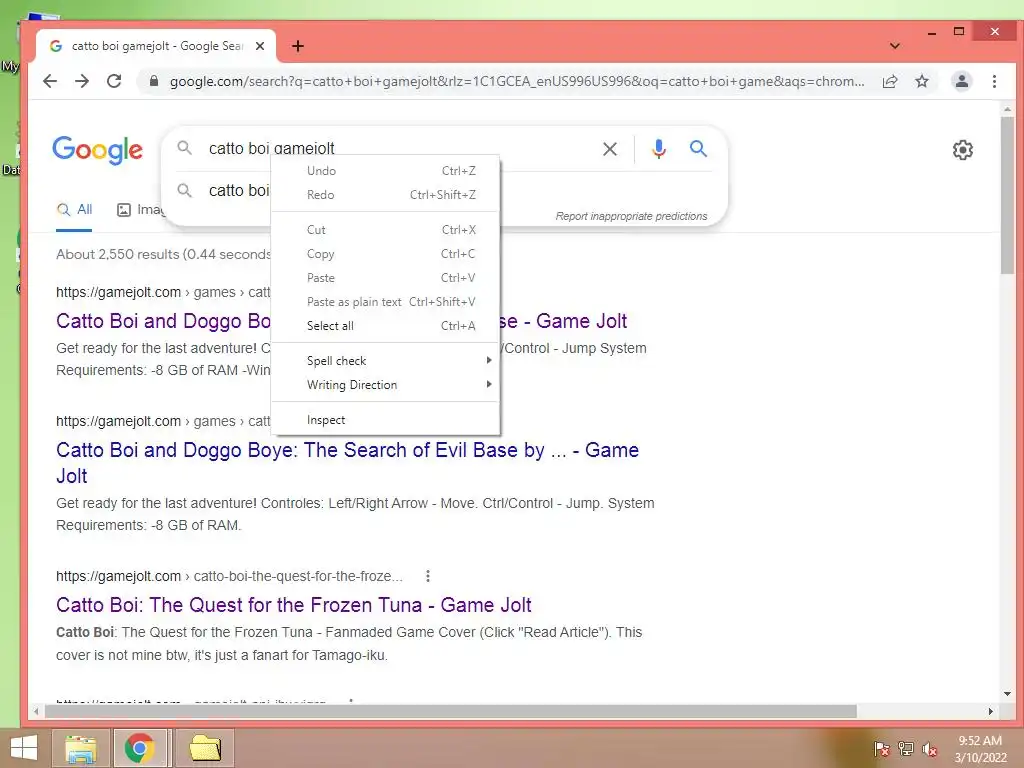This screenshot has height=768, width=1024.
Task: Open a new tab with the plus button
Action: [x=298, y=46]
